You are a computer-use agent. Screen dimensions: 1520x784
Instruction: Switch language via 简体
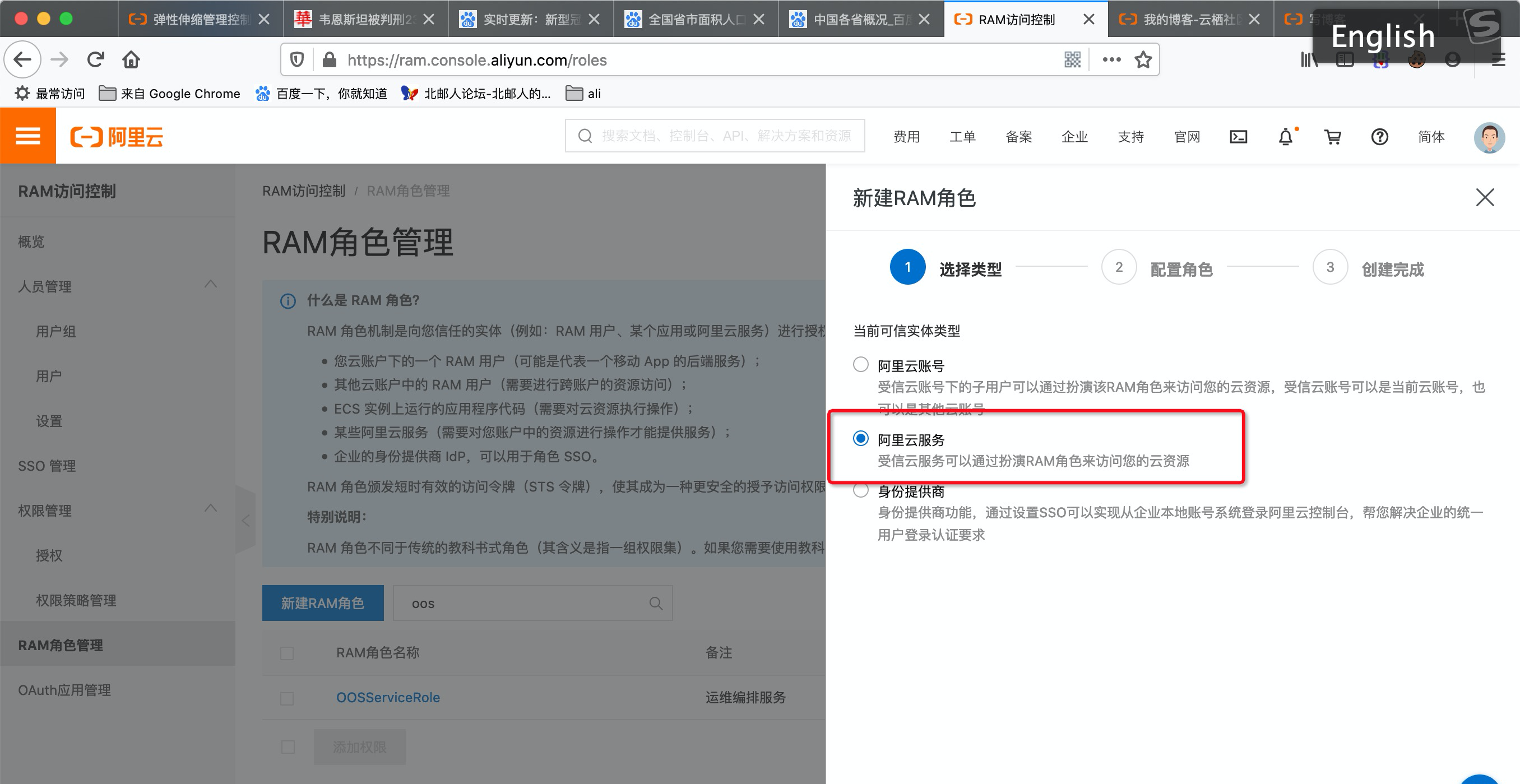coord(1431,137)
